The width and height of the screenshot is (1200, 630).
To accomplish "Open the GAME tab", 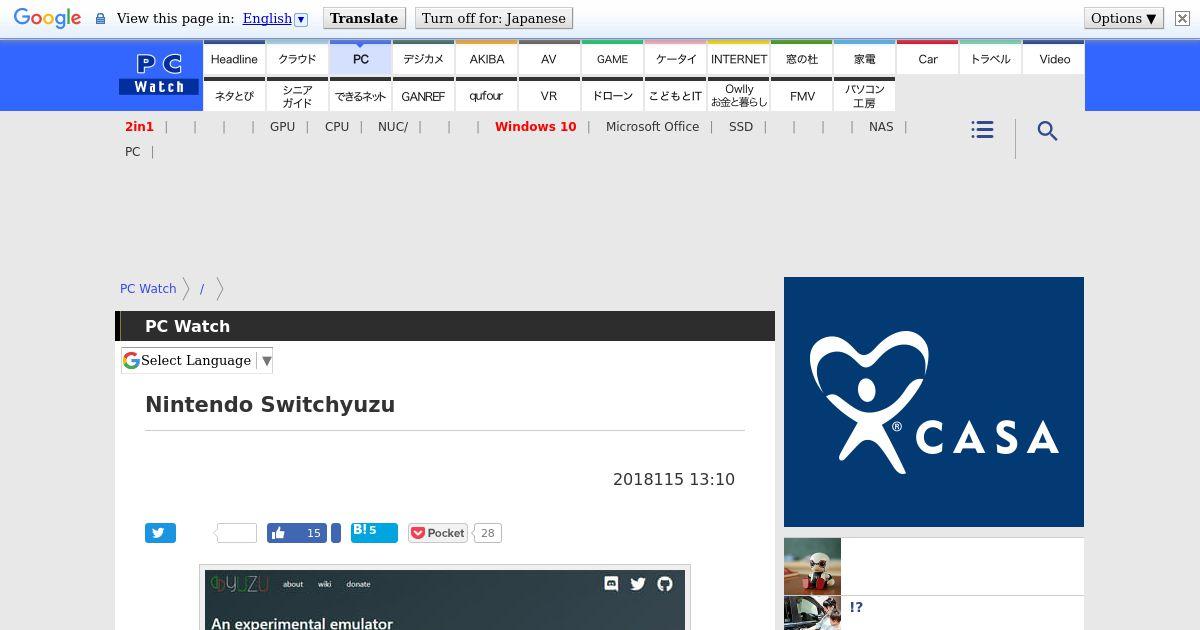I will click(x=612, y=58).
